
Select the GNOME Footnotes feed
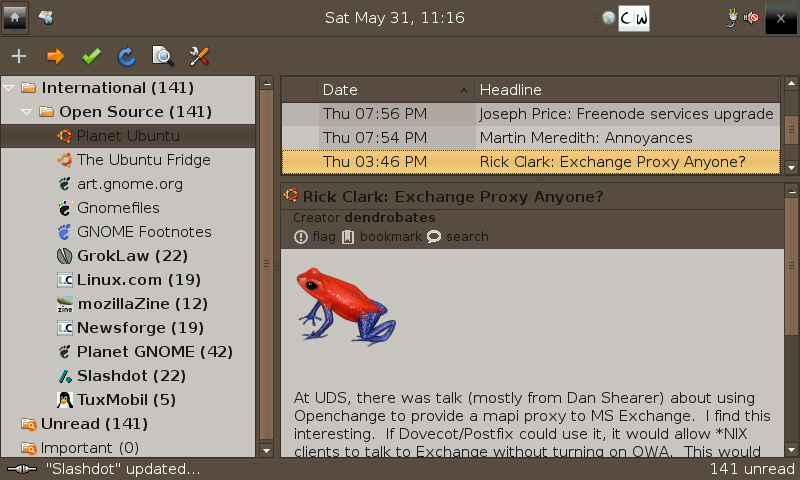click(x=128, y=232)
